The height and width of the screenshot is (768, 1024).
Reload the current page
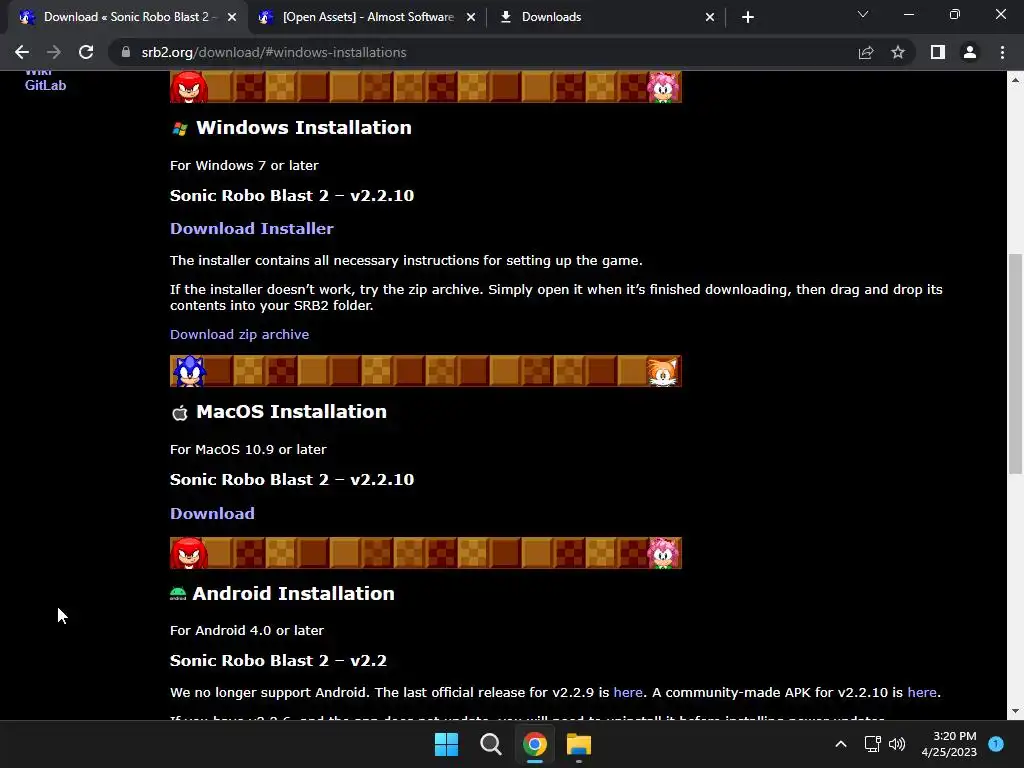pos(86,52)
